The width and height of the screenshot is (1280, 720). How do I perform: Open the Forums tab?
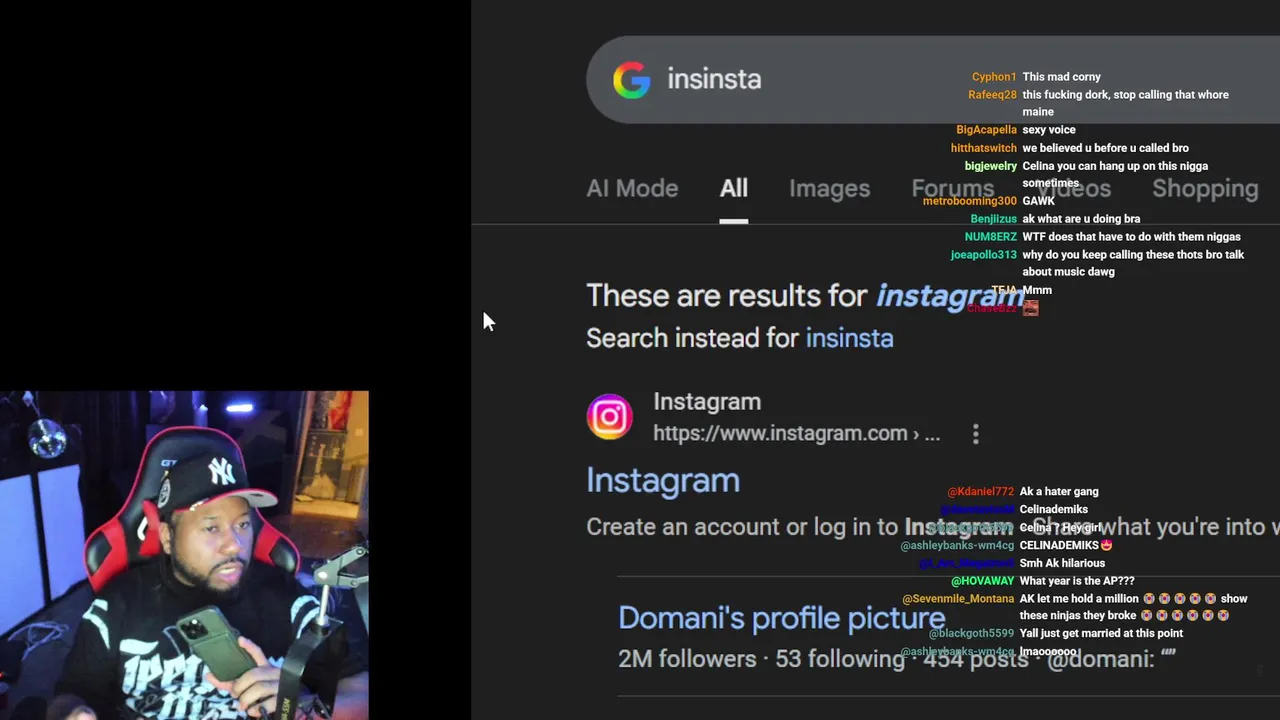952,188
